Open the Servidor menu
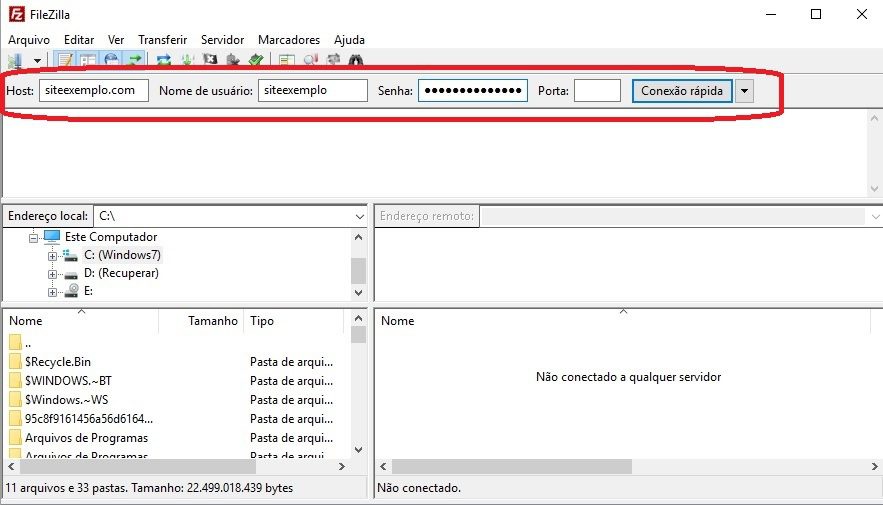Image resolution: width=883 pixels, height=505 pixels. [x=222, y=39]
